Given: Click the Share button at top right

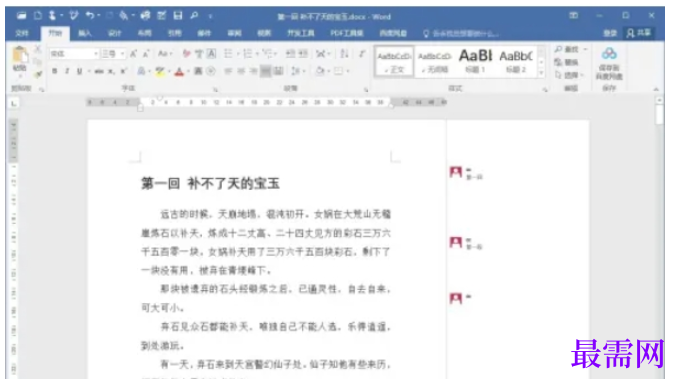Looking at the screenshot, I should coord(639,33).
